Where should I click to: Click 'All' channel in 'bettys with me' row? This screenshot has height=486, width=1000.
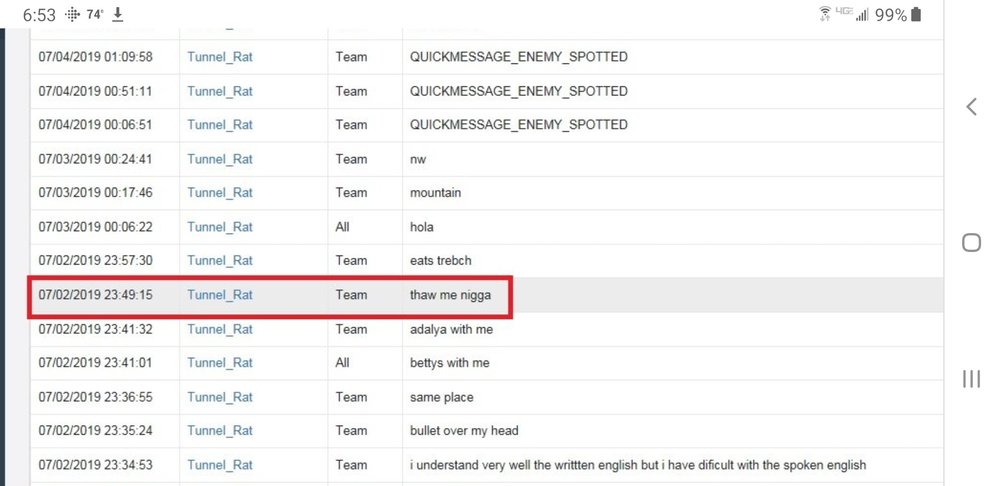(342, 363)
